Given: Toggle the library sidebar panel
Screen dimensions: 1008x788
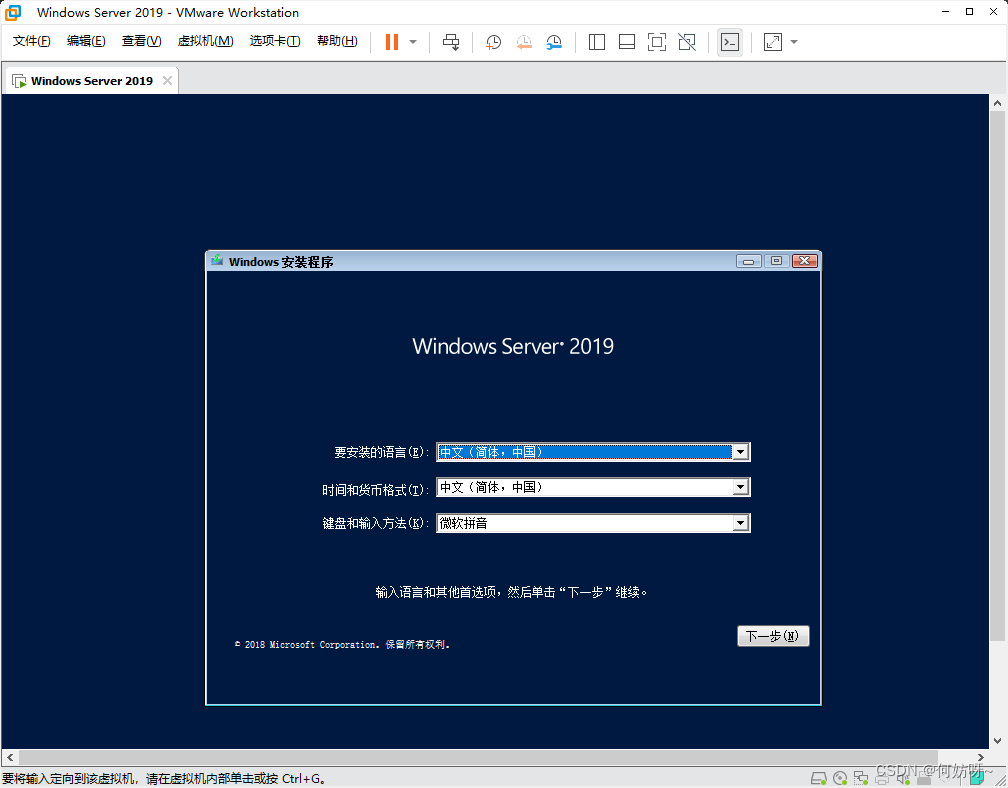Looking at the screenshot, I should coord(597,42).
